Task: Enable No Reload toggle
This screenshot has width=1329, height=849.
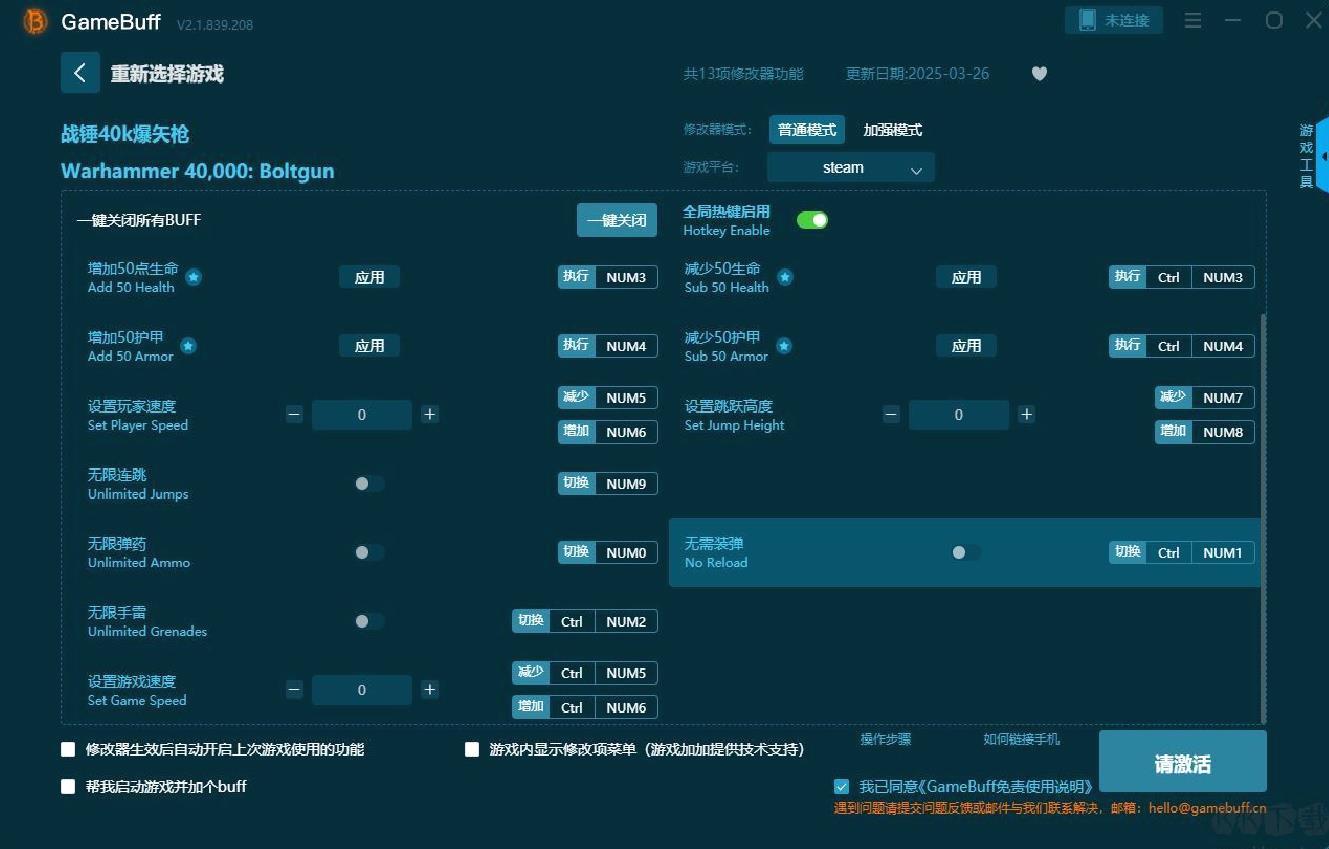Action: click(x=965, y=552)
